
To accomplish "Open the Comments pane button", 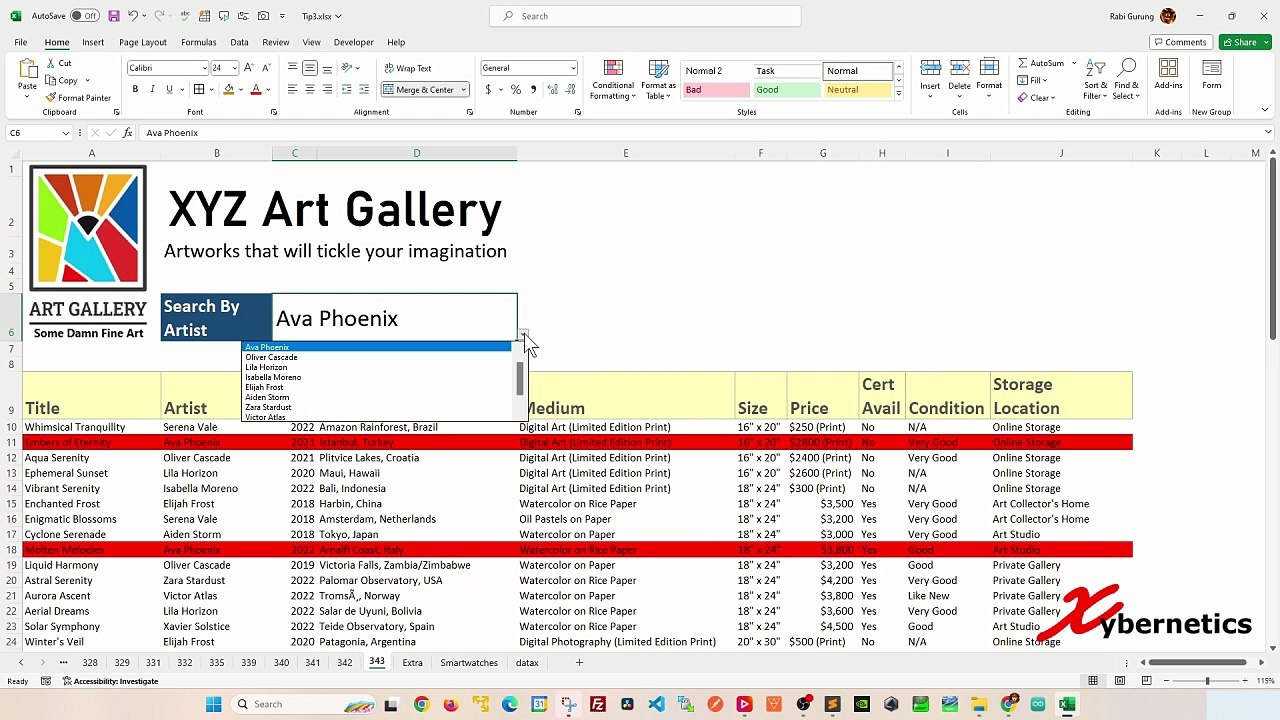I will coord(1180,42).
